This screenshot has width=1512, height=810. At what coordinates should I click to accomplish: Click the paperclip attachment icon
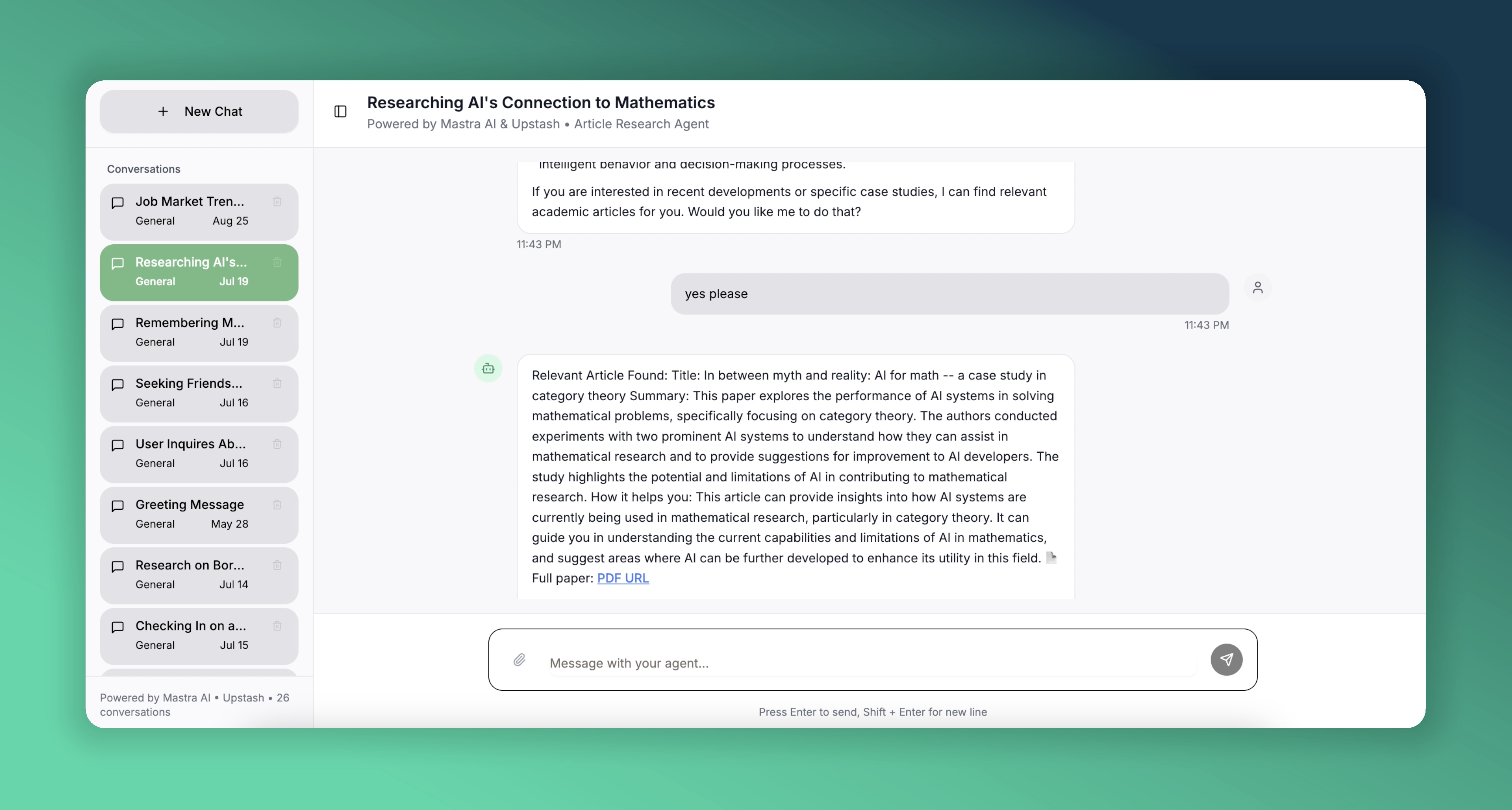[519, 660]
